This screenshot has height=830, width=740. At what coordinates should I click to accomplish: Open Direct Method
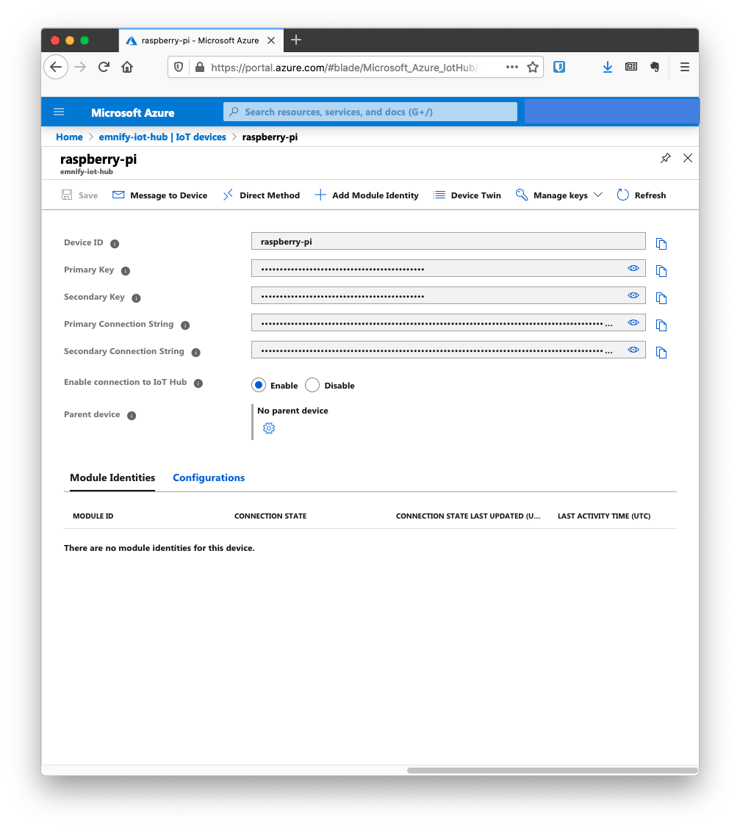[x=261, y=195]
